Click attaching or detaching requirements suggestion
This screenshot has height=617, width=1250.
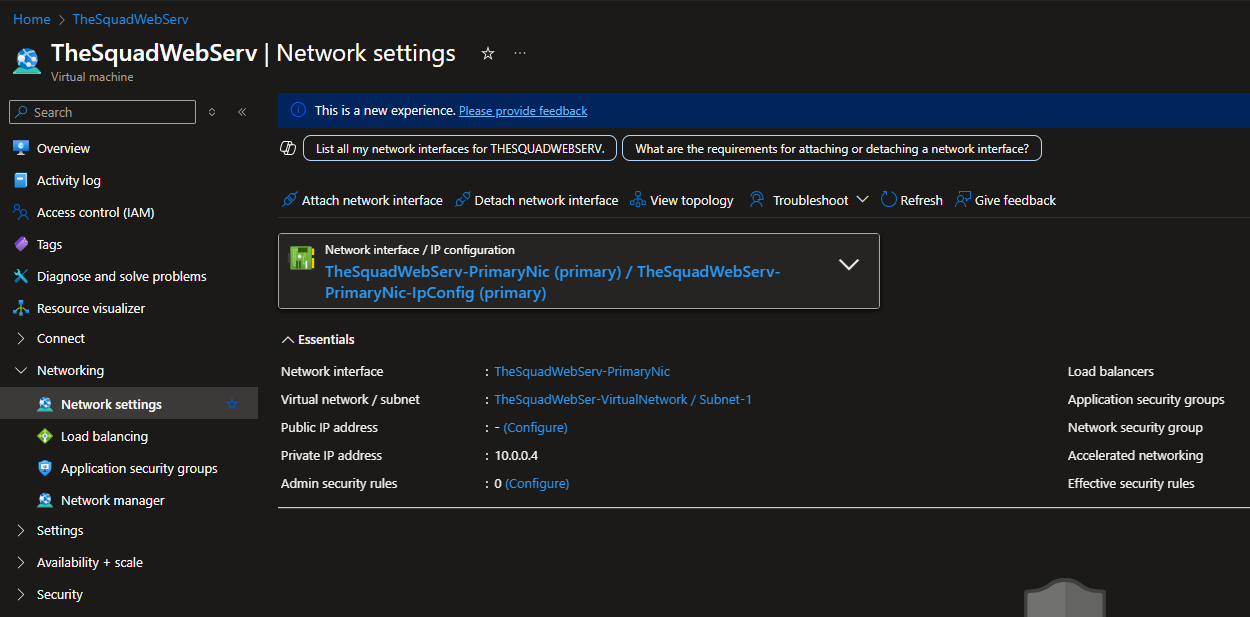pos(832,148)
